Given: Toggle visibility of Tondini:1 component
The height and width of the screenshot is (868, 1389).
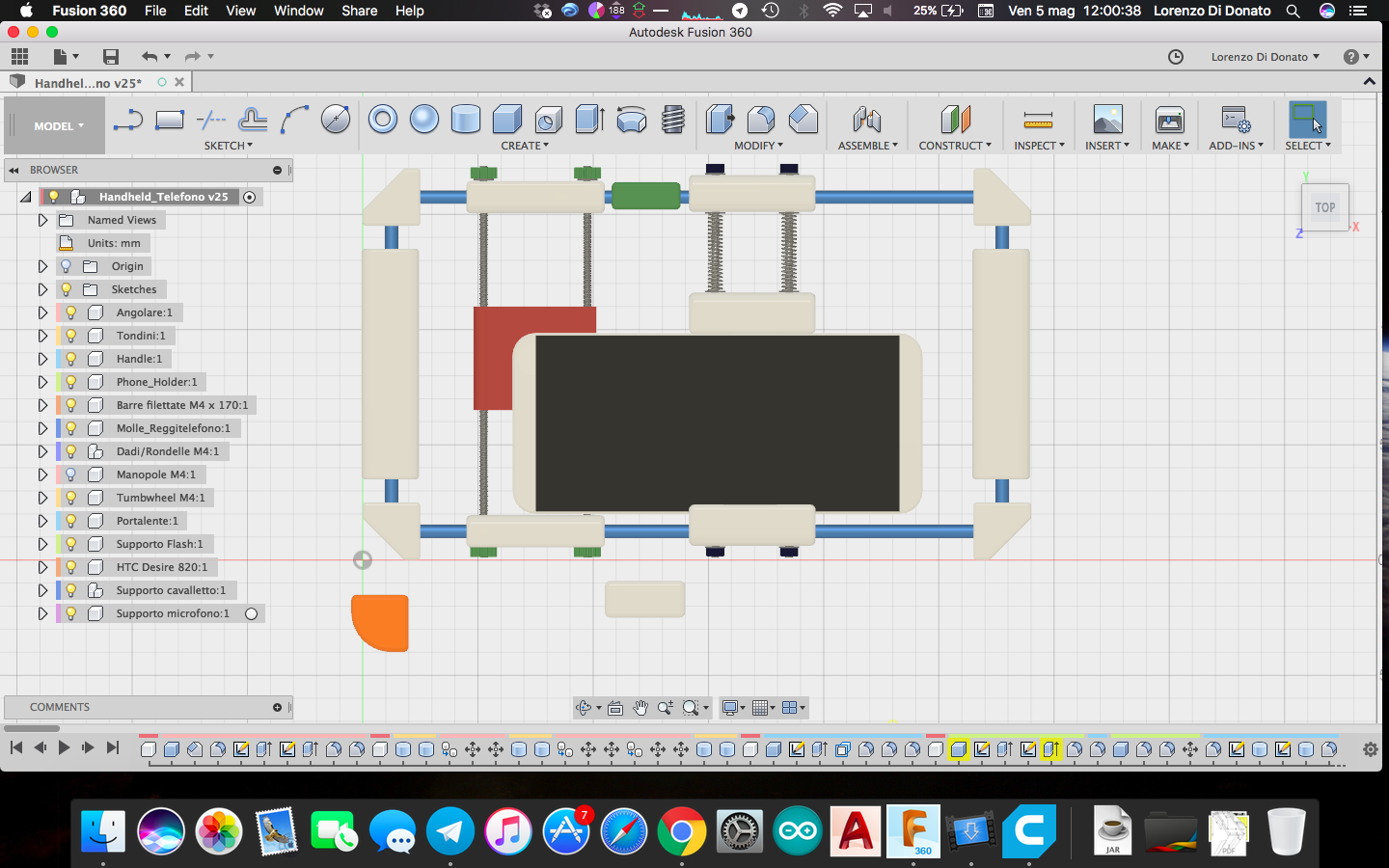Looking at the screenshot, I should tap(70, 336).
